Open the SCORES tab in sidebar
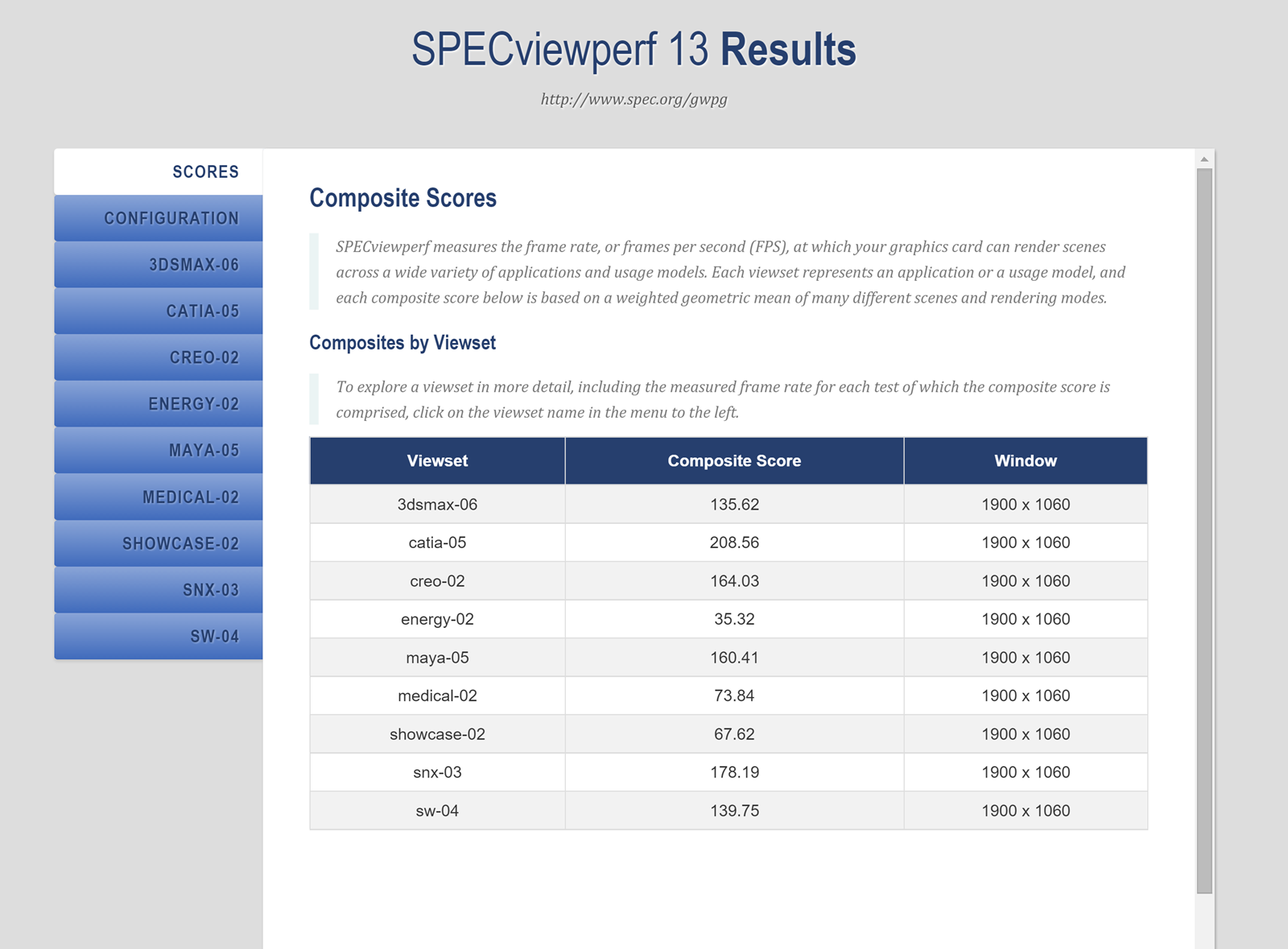 205,171
